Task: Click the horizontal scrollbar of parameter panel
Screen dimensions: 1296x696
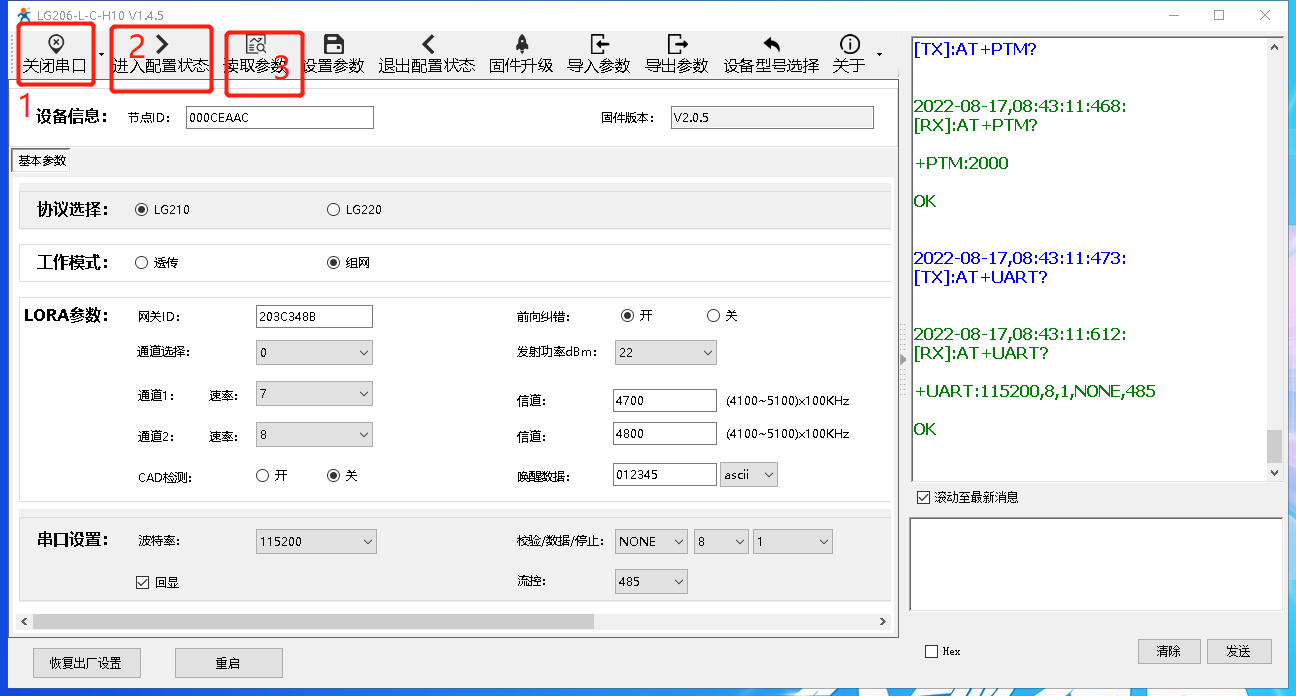Action: (313, 621)
